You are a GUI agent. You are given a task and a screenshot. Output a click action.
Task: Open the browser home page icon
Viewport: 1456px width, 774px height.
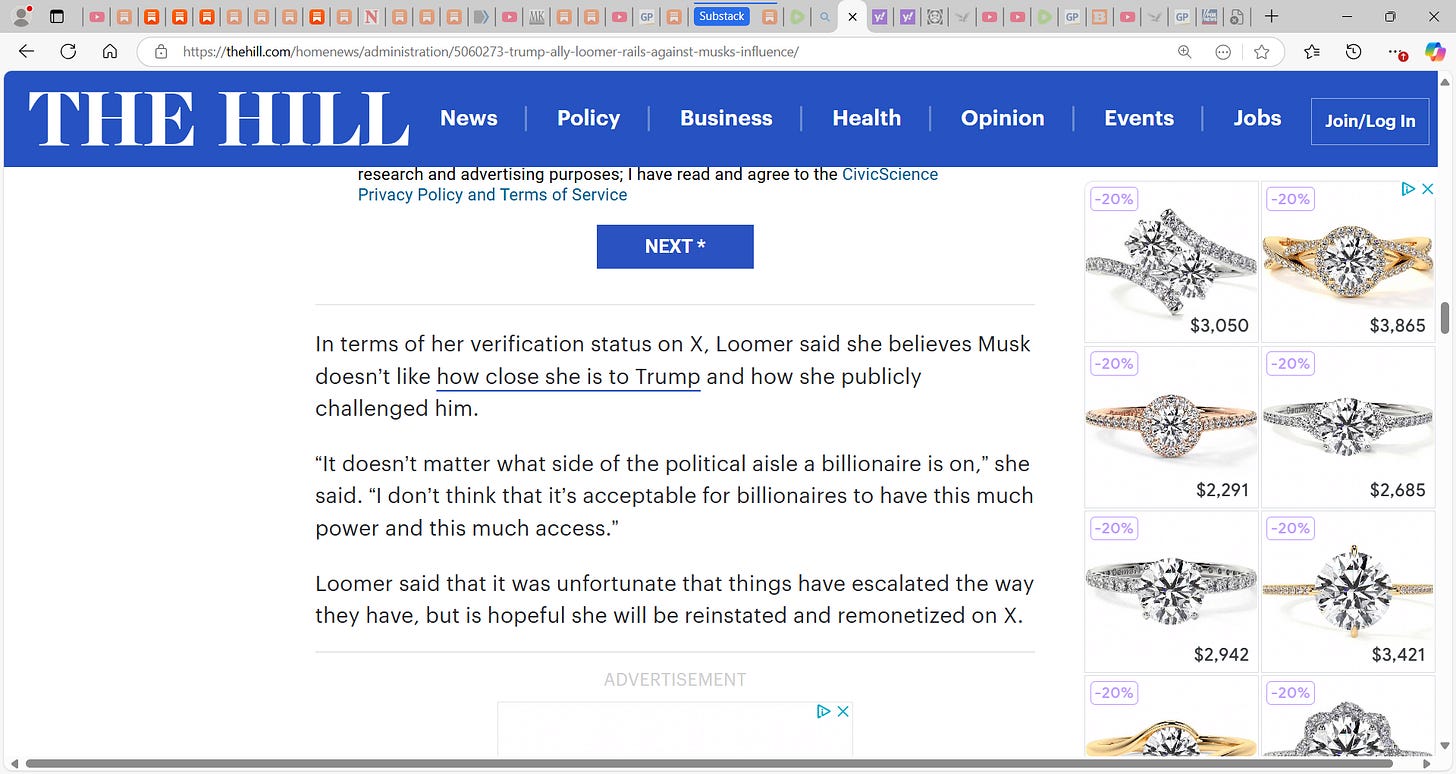[x=110, y=52]
